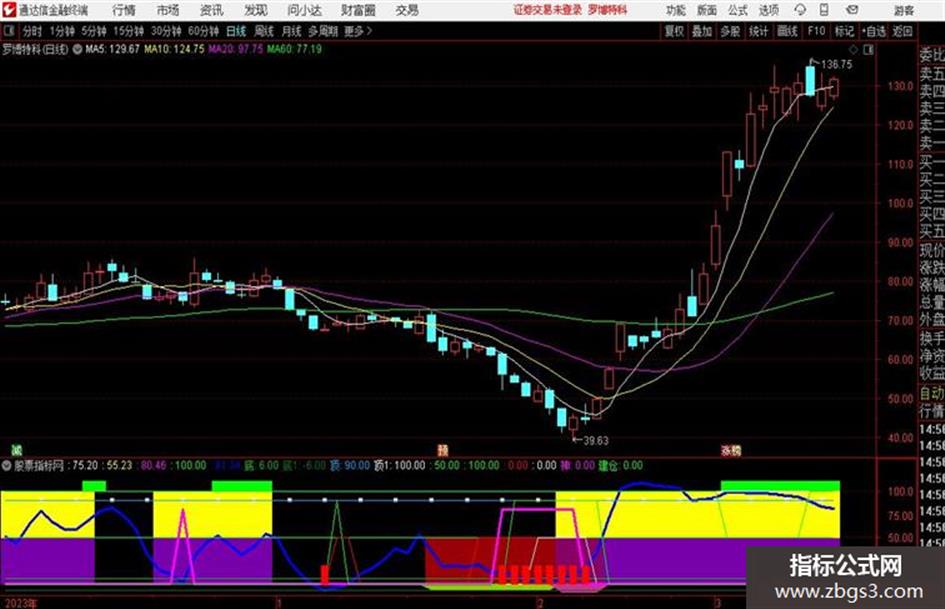This screenshot has width=945, height=609.
Task: Open the 资讯 menu
Action: [x=212, y=10]
